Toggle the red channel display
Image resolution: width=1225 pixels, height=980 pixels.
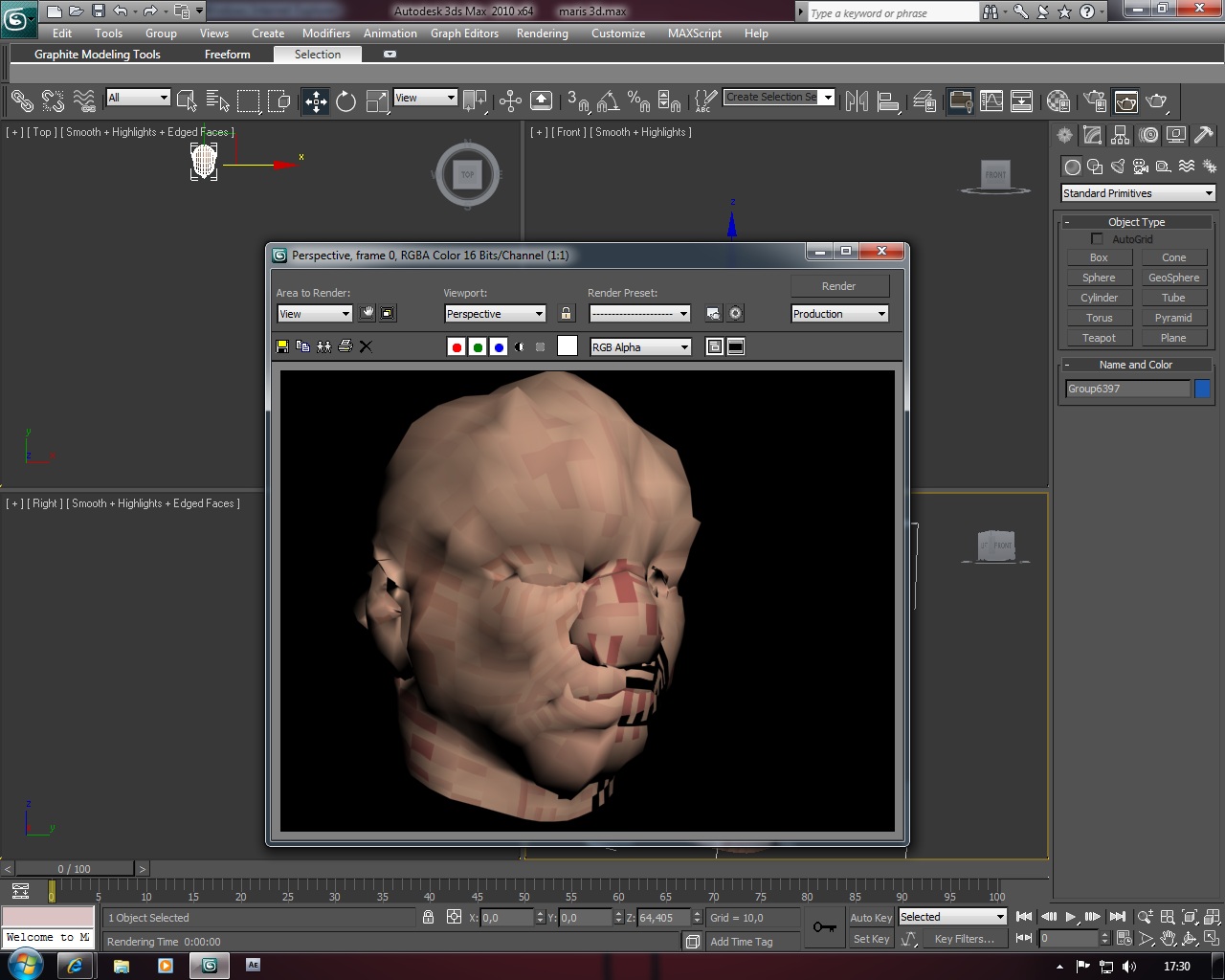[x=457, y=347]
